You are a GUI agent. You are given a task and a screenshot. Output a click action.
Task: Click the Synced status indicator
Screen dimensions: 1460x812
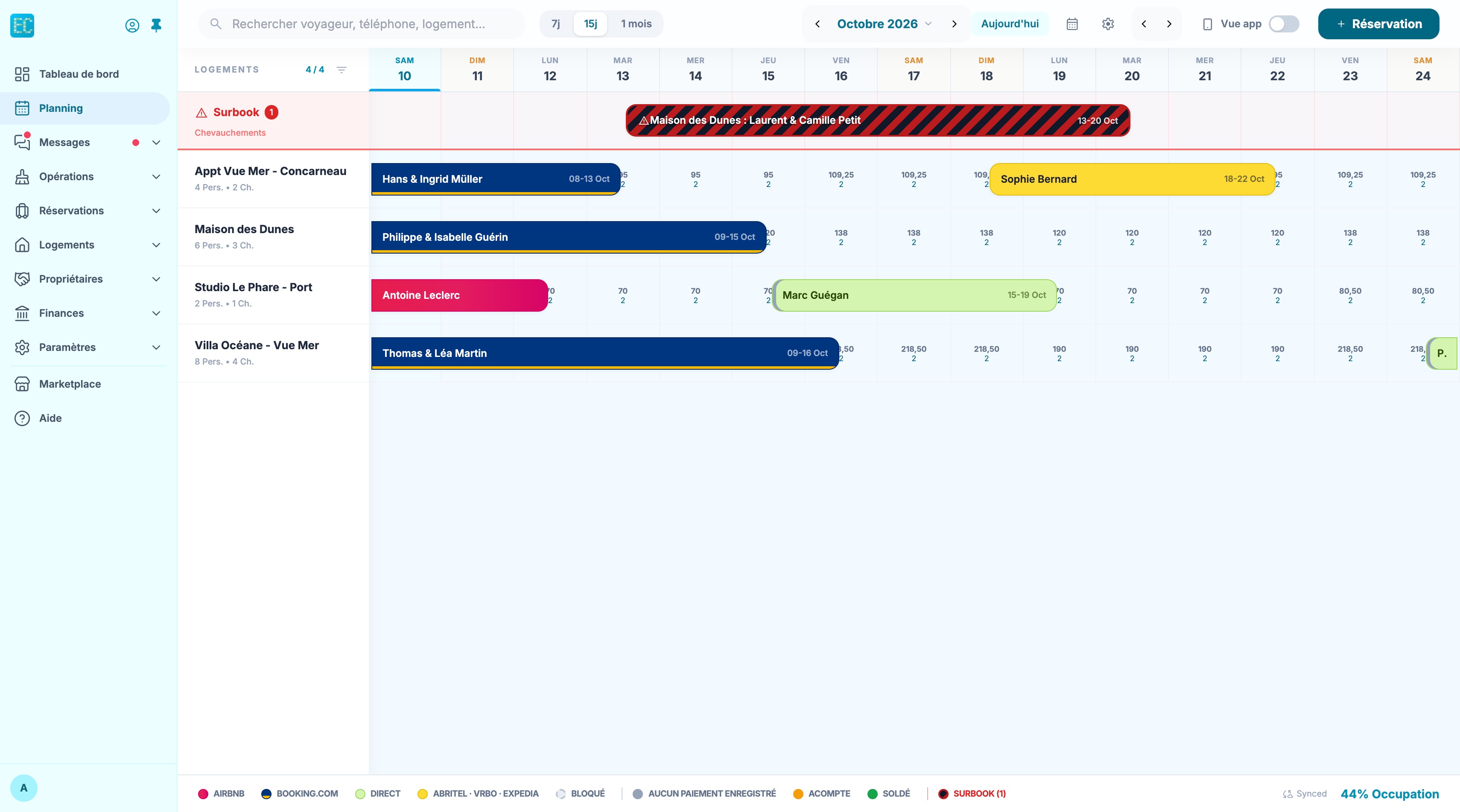(x=1304, y=794)
